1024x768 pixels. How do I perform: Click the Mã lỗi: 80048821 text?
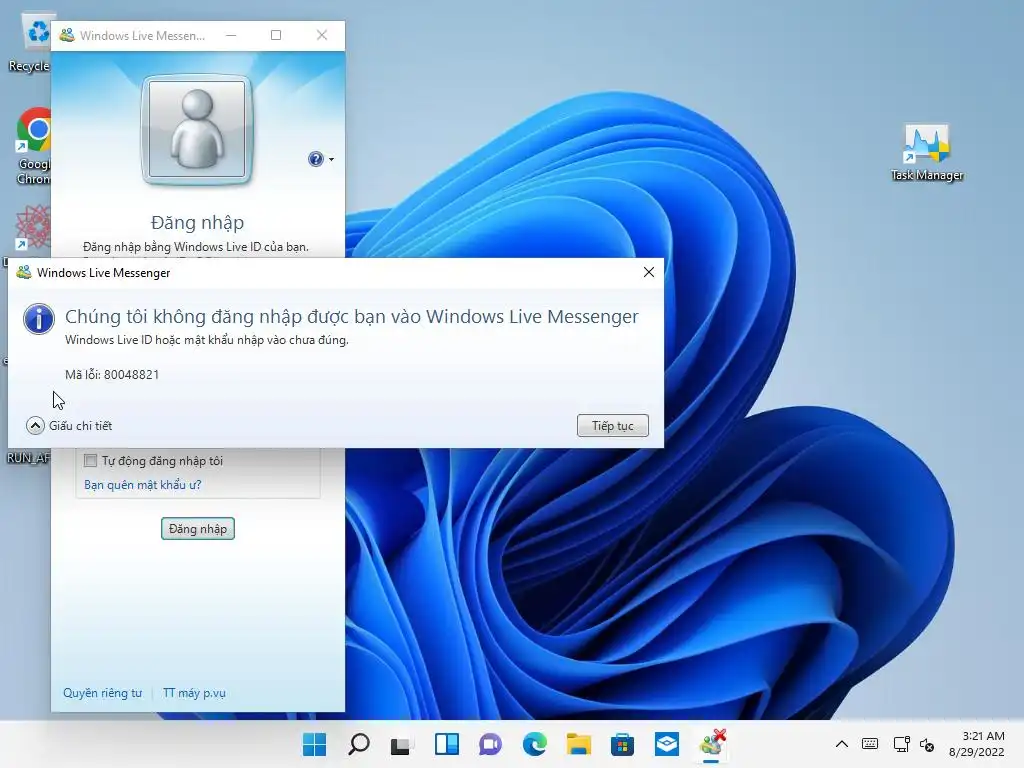(112, 374)
